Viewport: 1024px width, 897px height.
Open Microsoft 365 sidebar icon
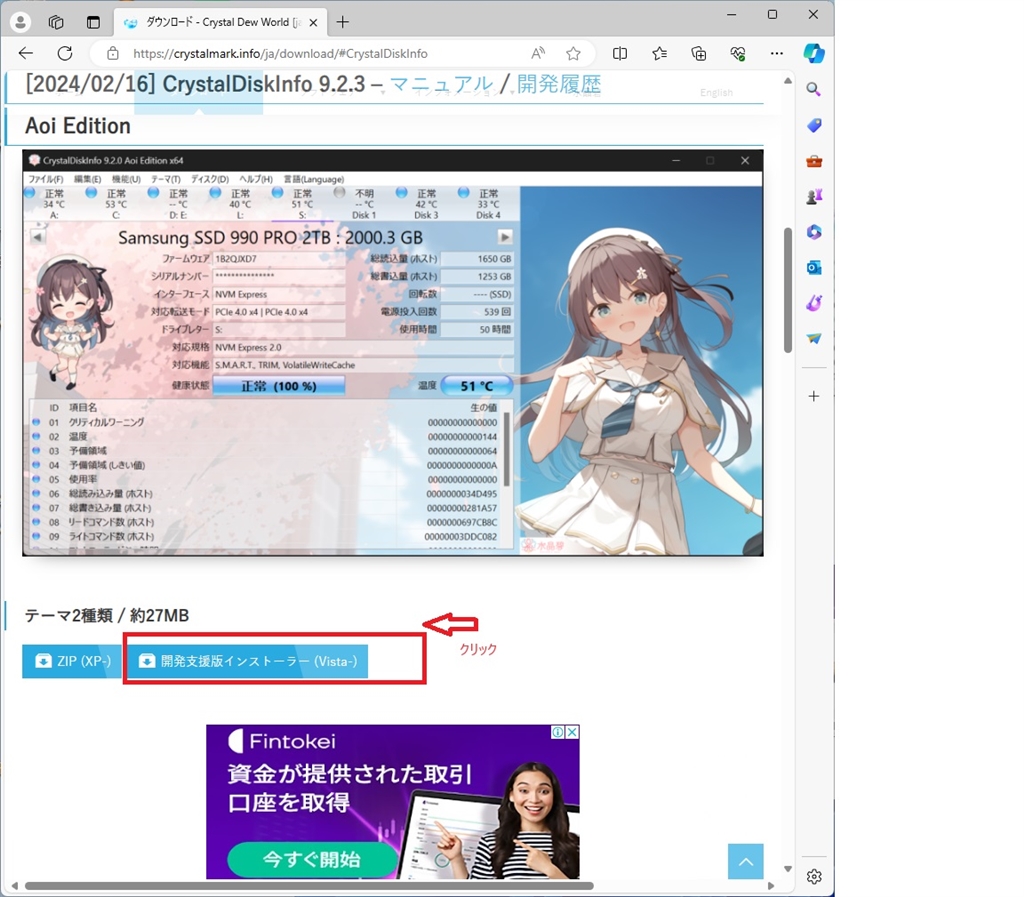[814, 232]
